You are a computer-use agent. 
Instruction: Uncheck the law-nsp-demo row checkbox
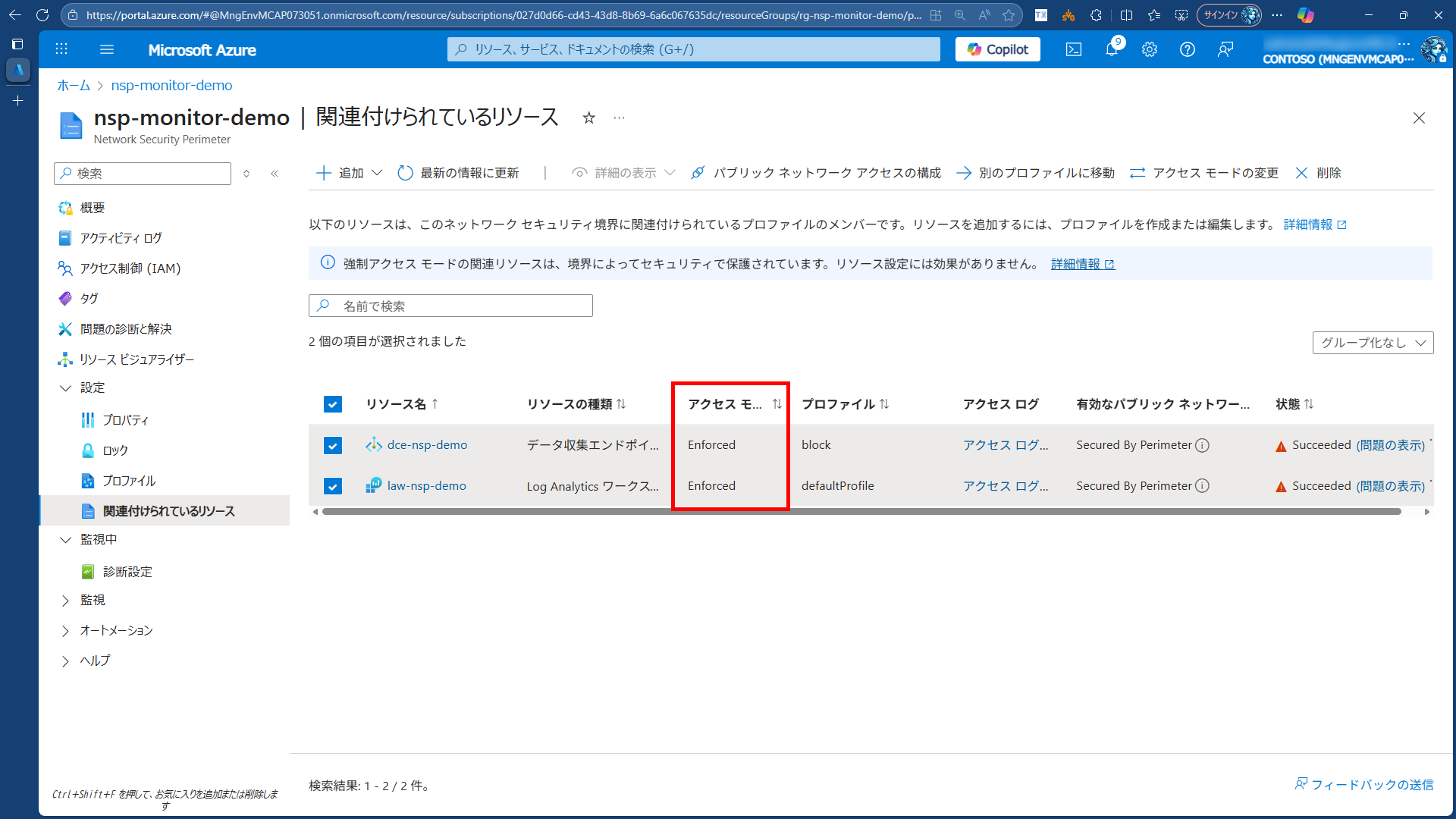coord(333,486)
